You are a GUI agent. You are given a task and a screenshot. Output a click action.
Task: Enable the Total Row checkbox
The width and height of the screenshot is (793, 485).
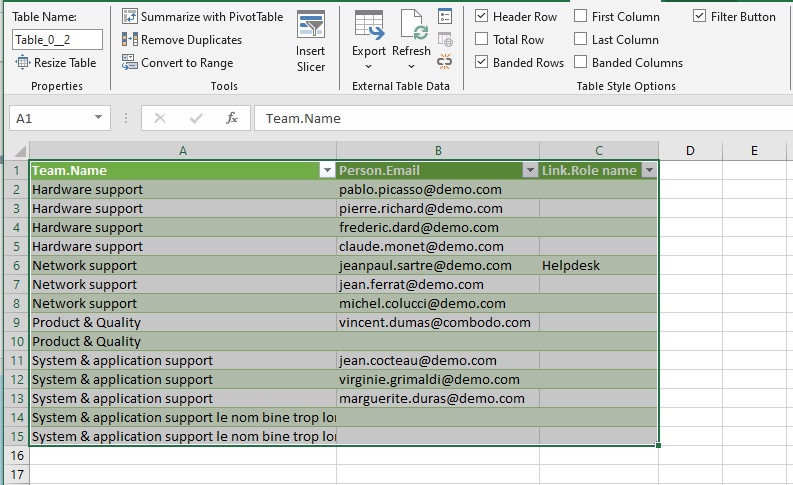tap(482, 40)
